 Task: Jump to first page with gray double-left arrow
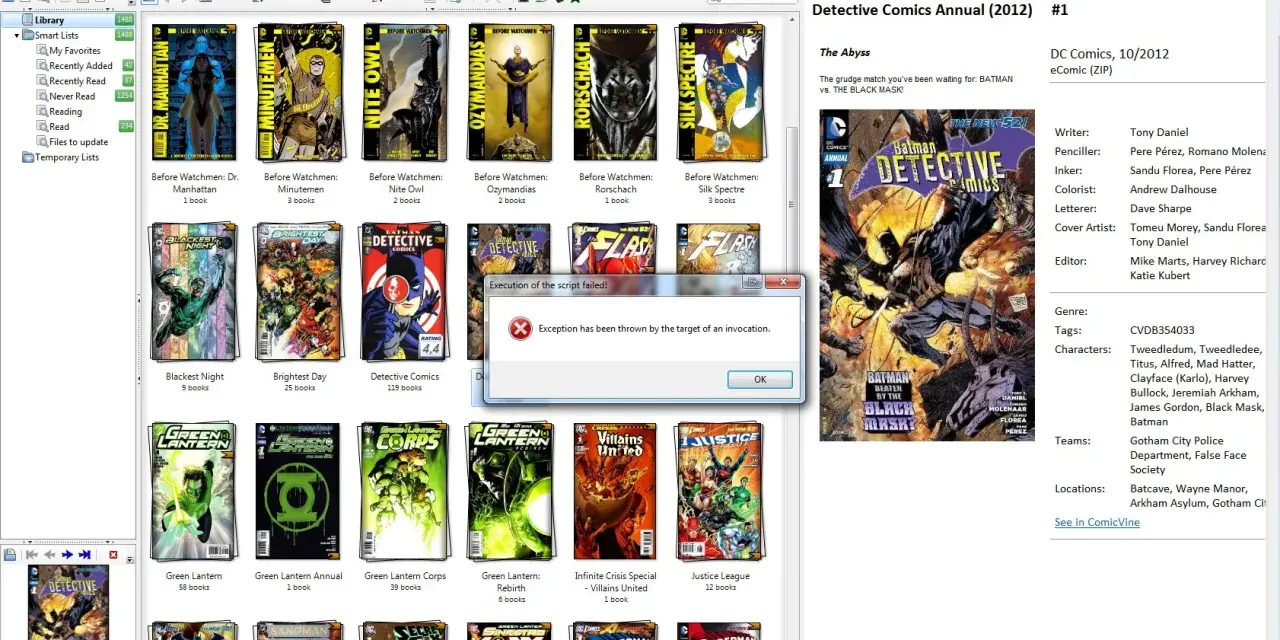point(32,554)
